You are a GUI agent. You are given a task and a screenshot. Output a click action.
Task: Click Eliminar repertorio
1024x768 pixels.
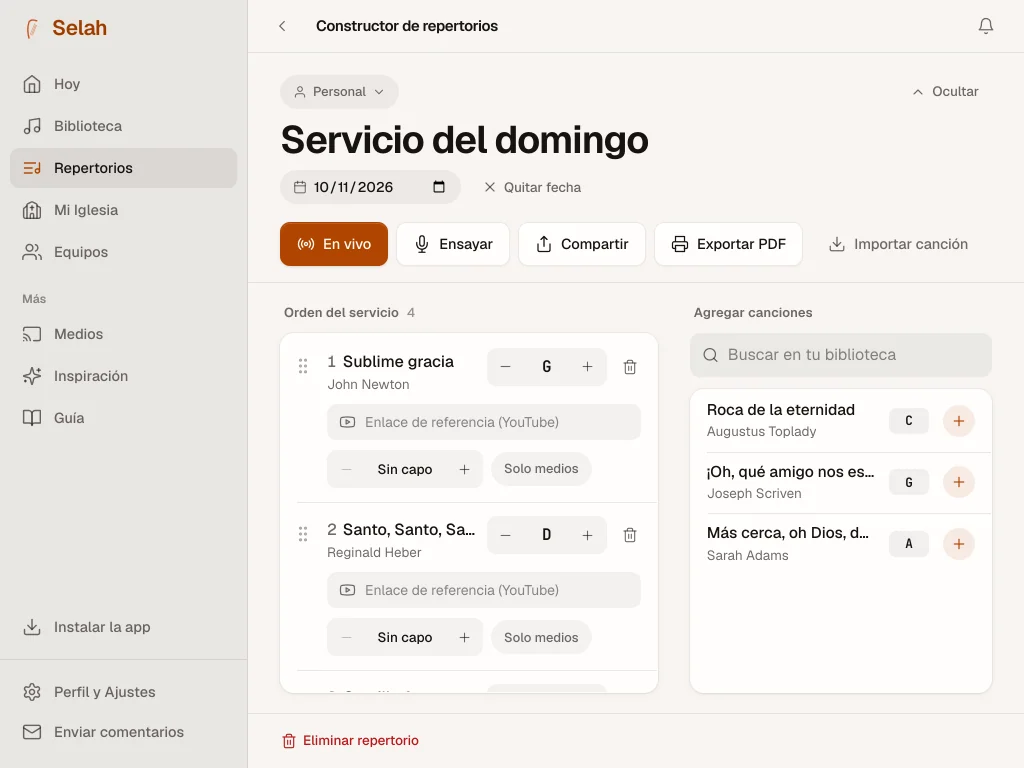pyautogui.click(x=351, y=741)
